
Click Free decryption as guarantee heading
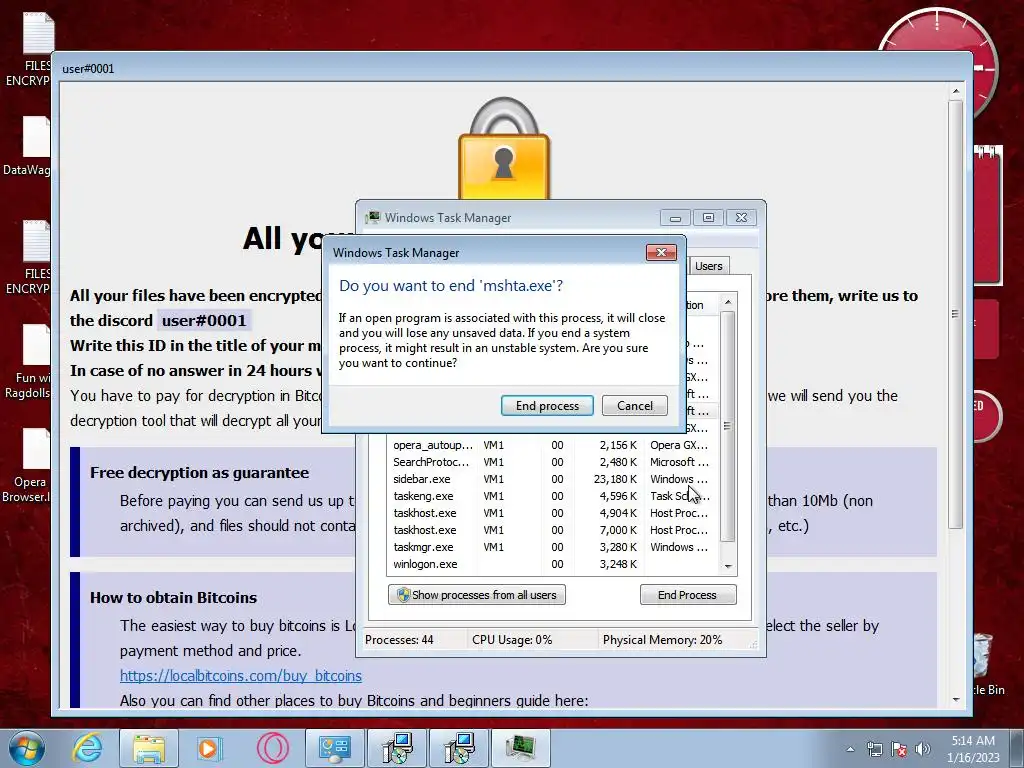pos(200,472)
